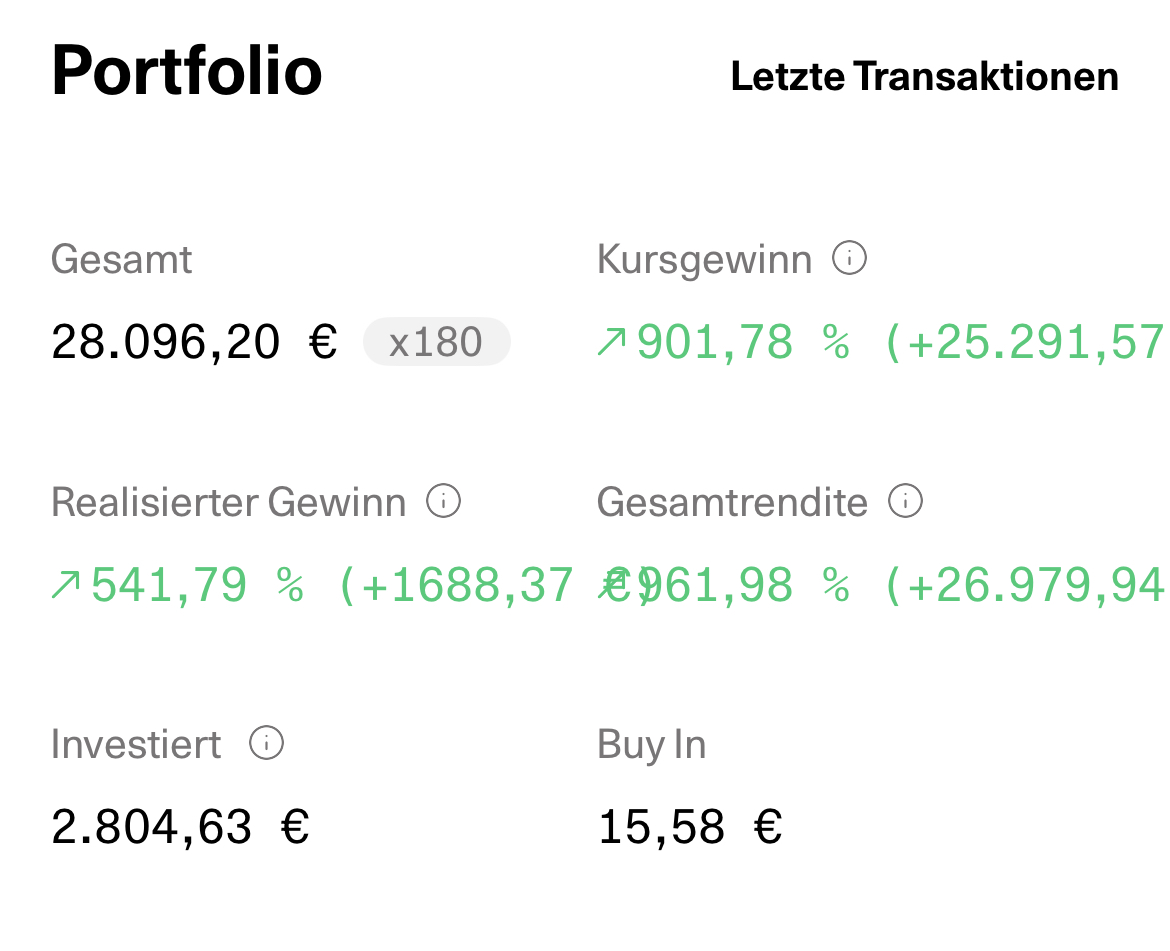The image size is (1170, 951).
Task: Click the Realisierter Gewinn label
Action: pyautogui.click(x=228, y=502)
